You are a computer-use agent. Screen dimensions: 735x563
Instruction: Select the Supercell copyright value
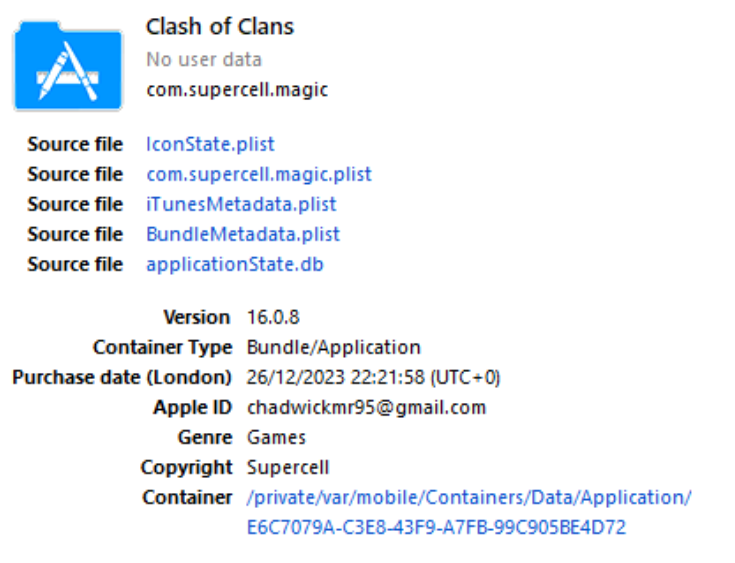coord(288,467)
